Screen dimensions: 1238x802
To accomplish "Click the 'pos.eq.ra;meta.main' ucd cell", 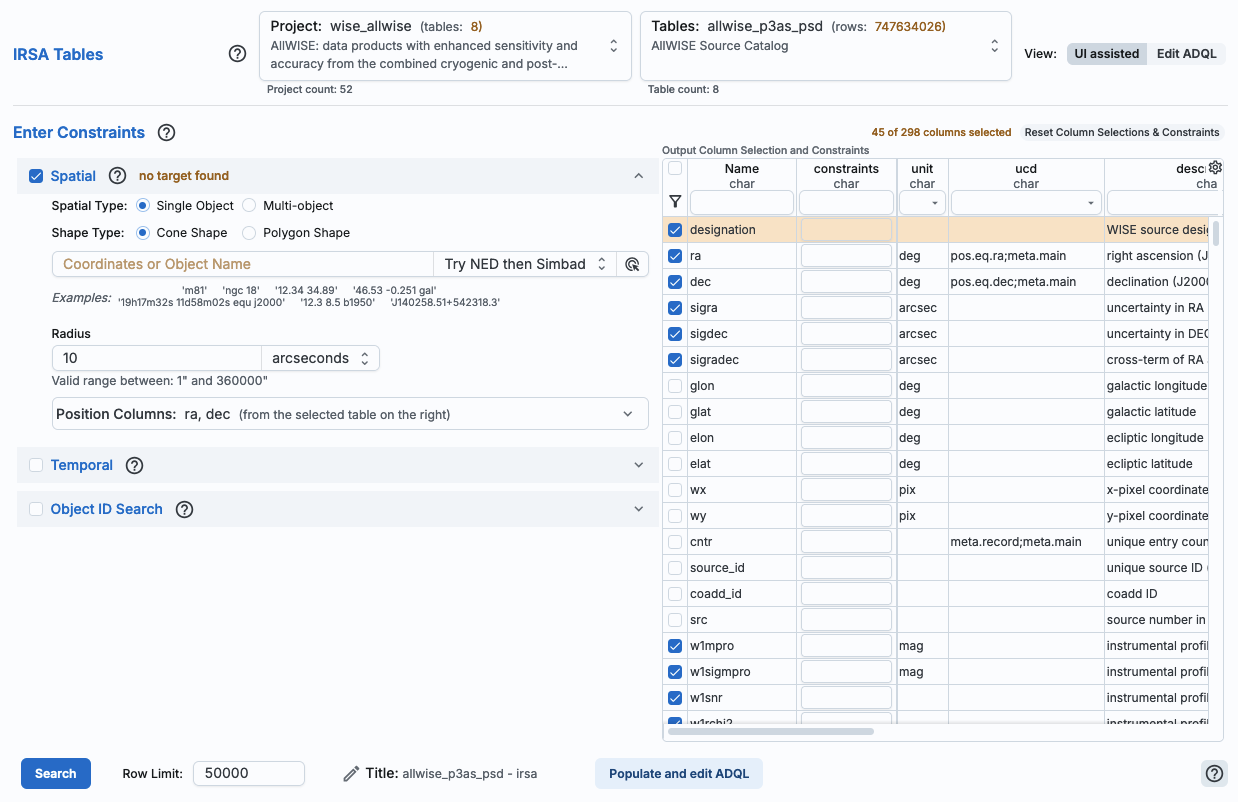I will [1026, 256].
